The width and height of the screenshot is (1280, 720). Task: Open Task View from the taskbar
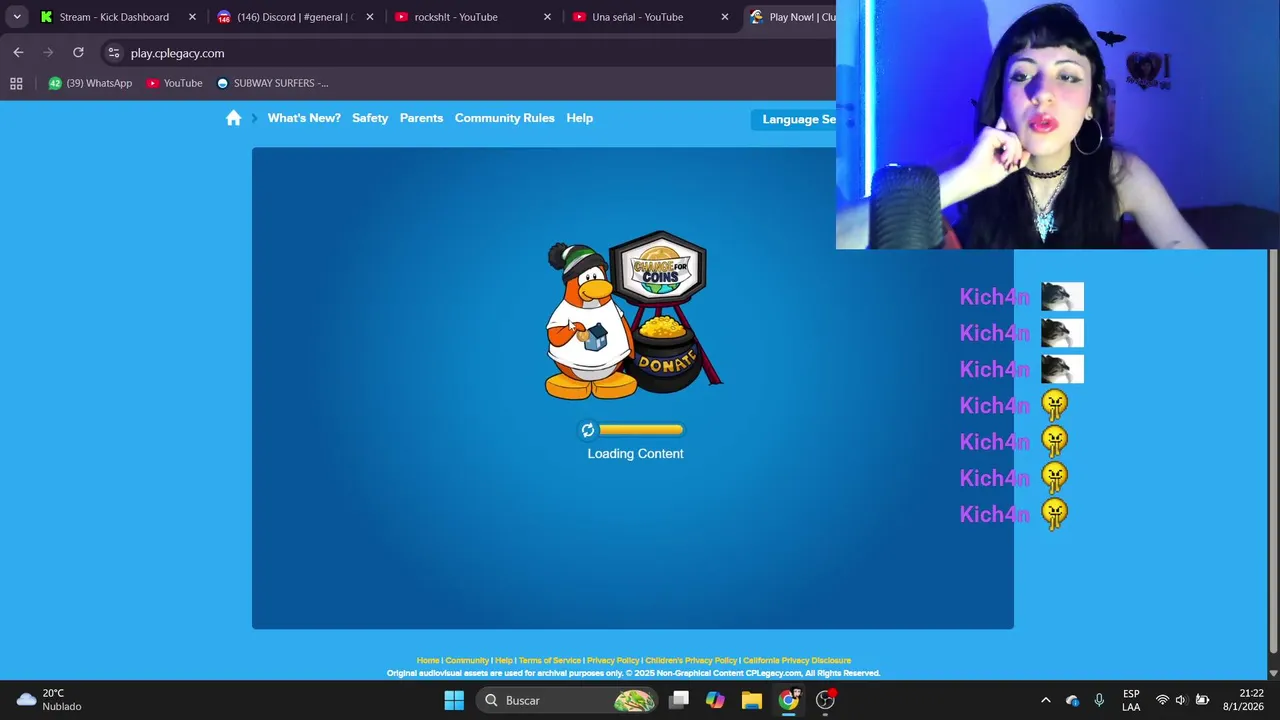click(x=679, y=700)
